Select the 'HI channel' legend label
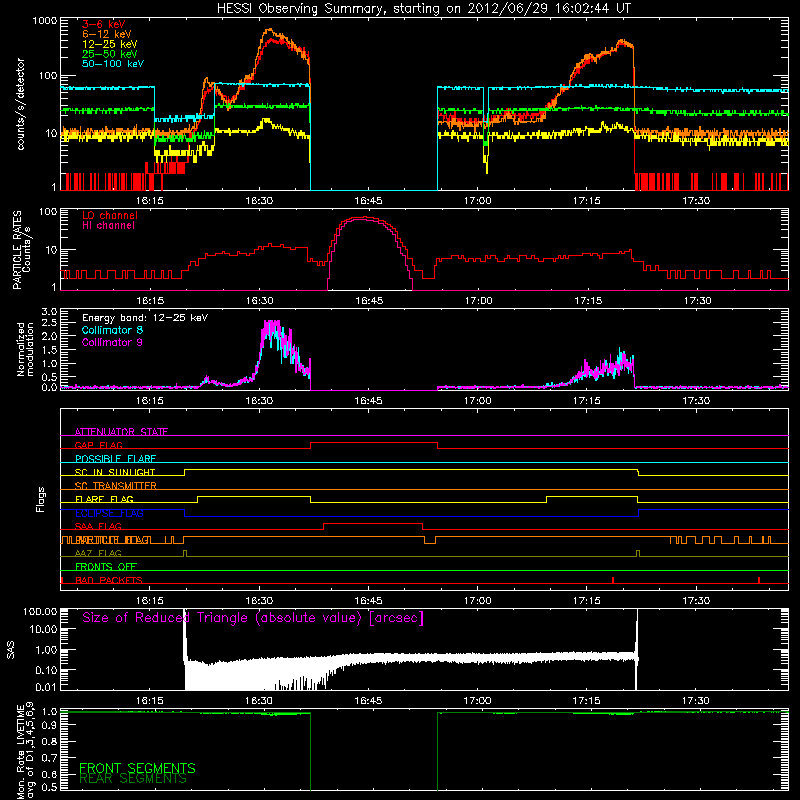This screenshot has height=800, width=800. (x=108, y=225)
